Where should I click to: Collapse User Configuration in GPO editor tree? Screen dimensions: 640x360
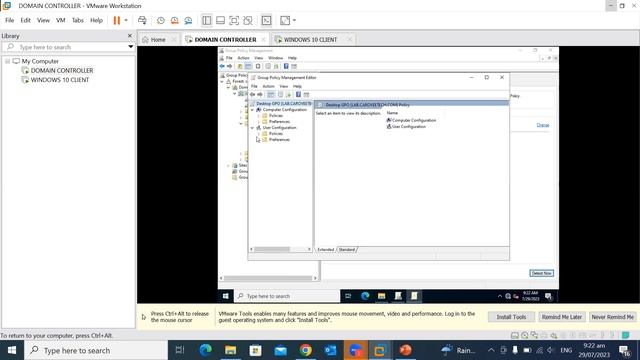coord(253,128)
